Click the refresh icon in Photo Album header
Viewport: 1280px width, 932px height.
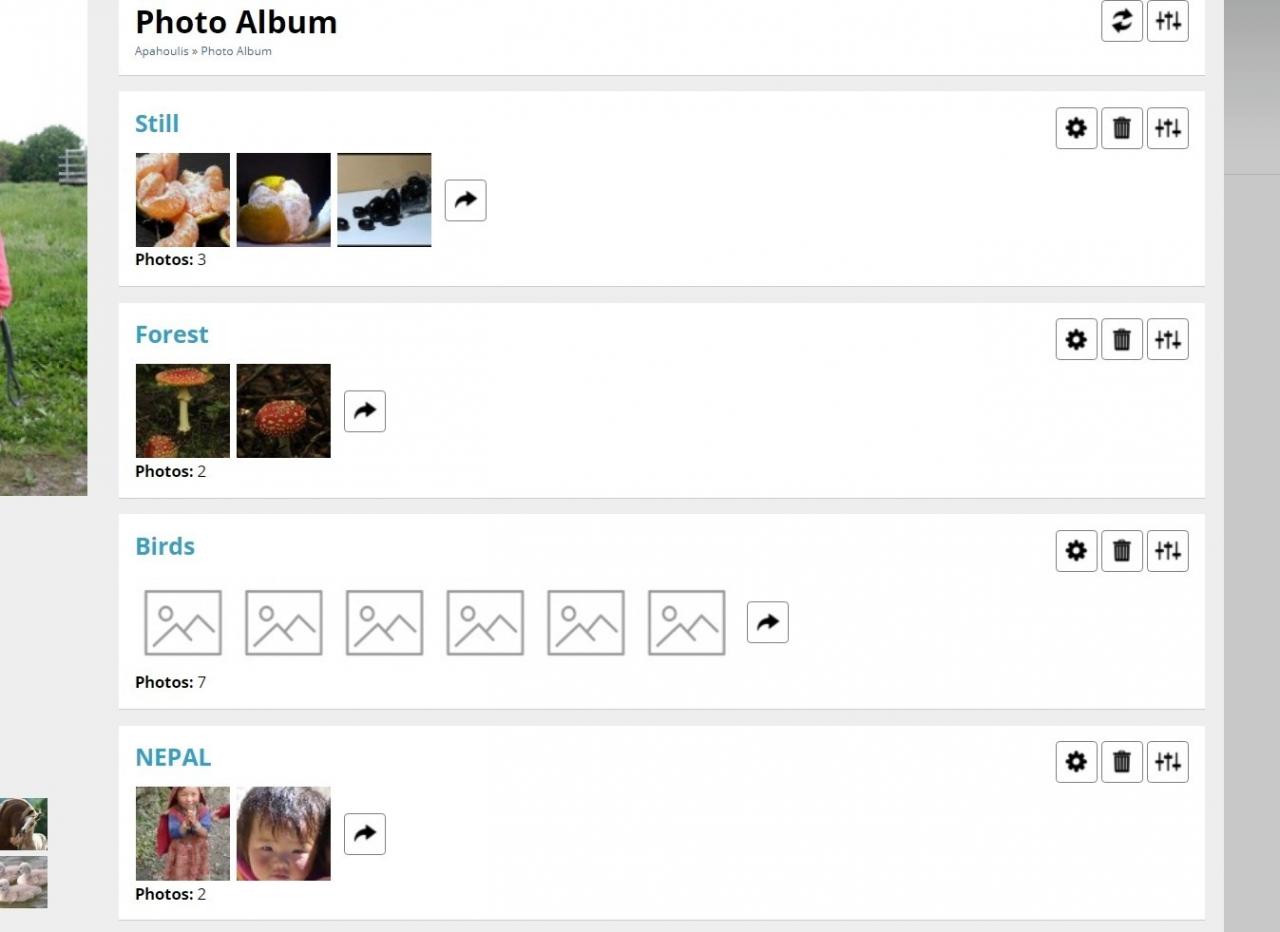[1121, 21]
